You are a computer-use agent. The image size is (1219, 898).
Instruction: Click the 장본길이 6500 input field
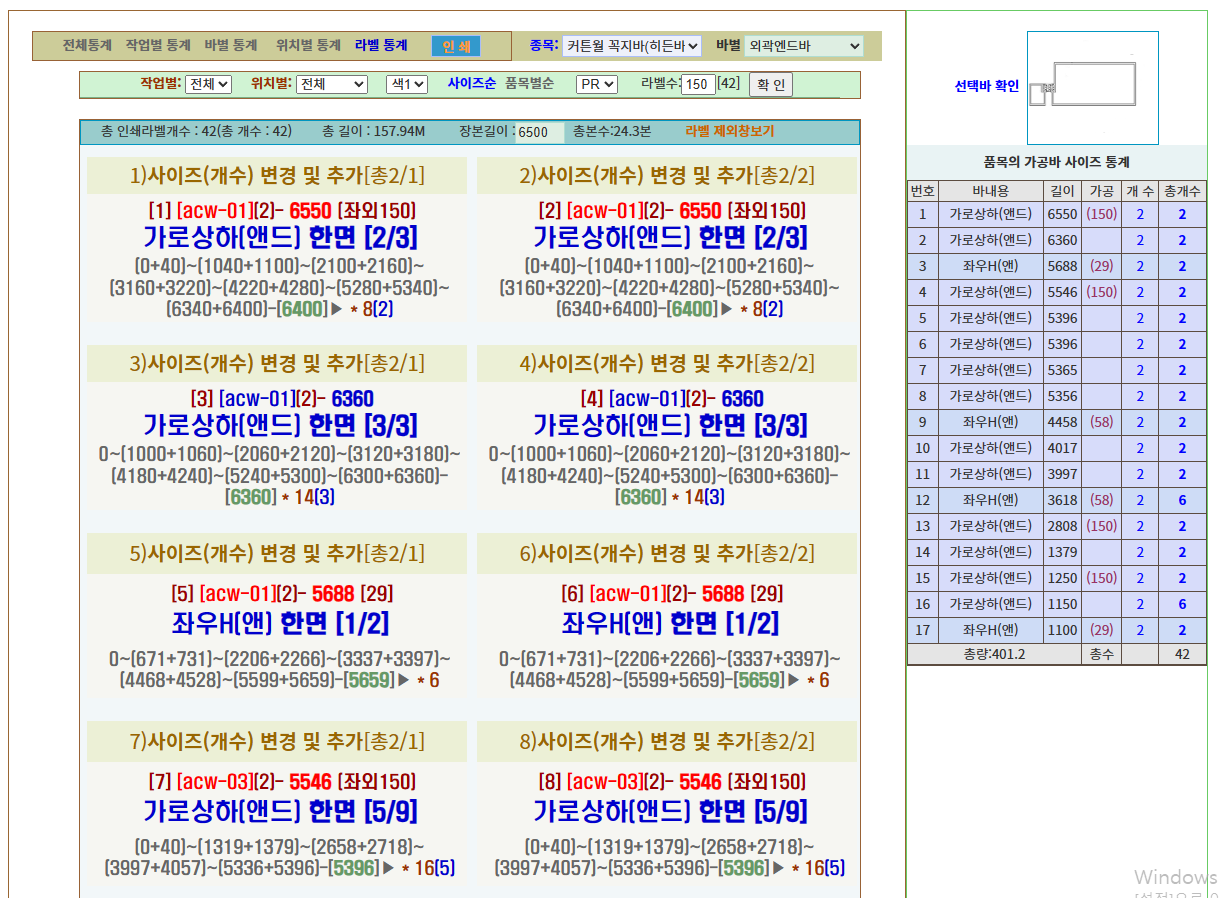tap(540, 132)
